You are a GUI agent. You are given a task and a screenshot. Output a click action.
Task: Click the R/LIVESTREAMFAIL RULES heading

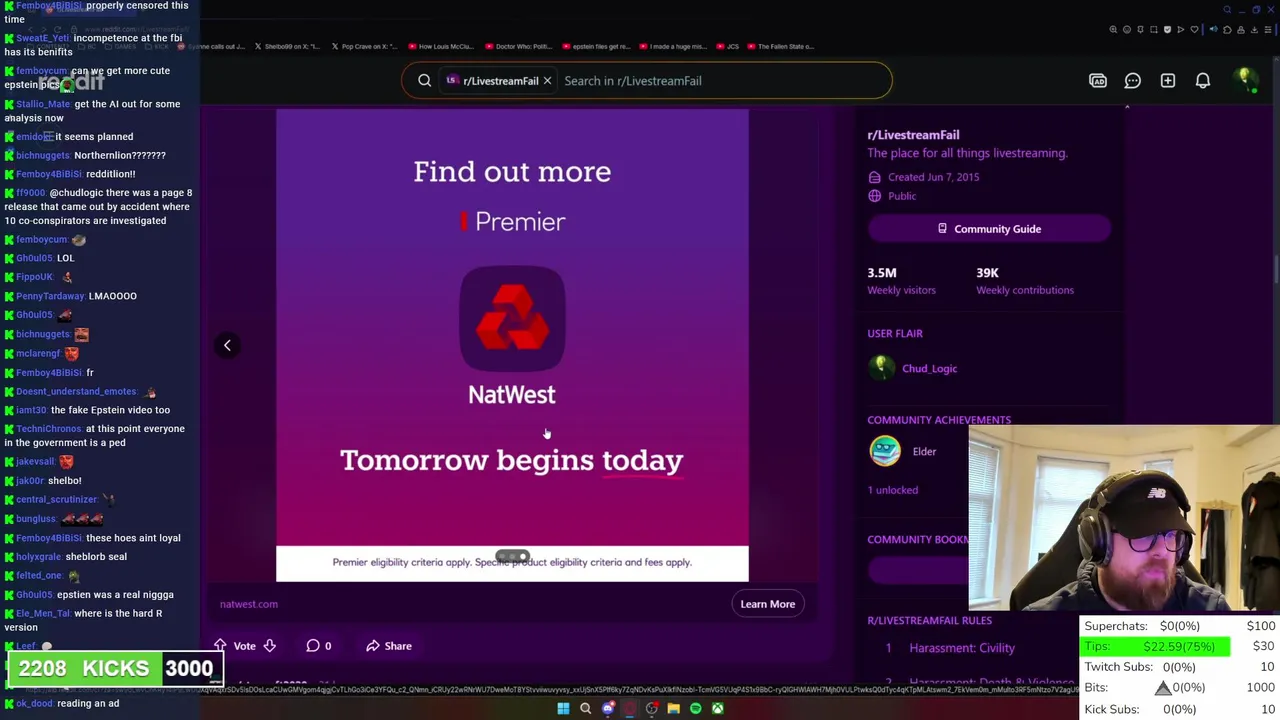tap(929, 621)
